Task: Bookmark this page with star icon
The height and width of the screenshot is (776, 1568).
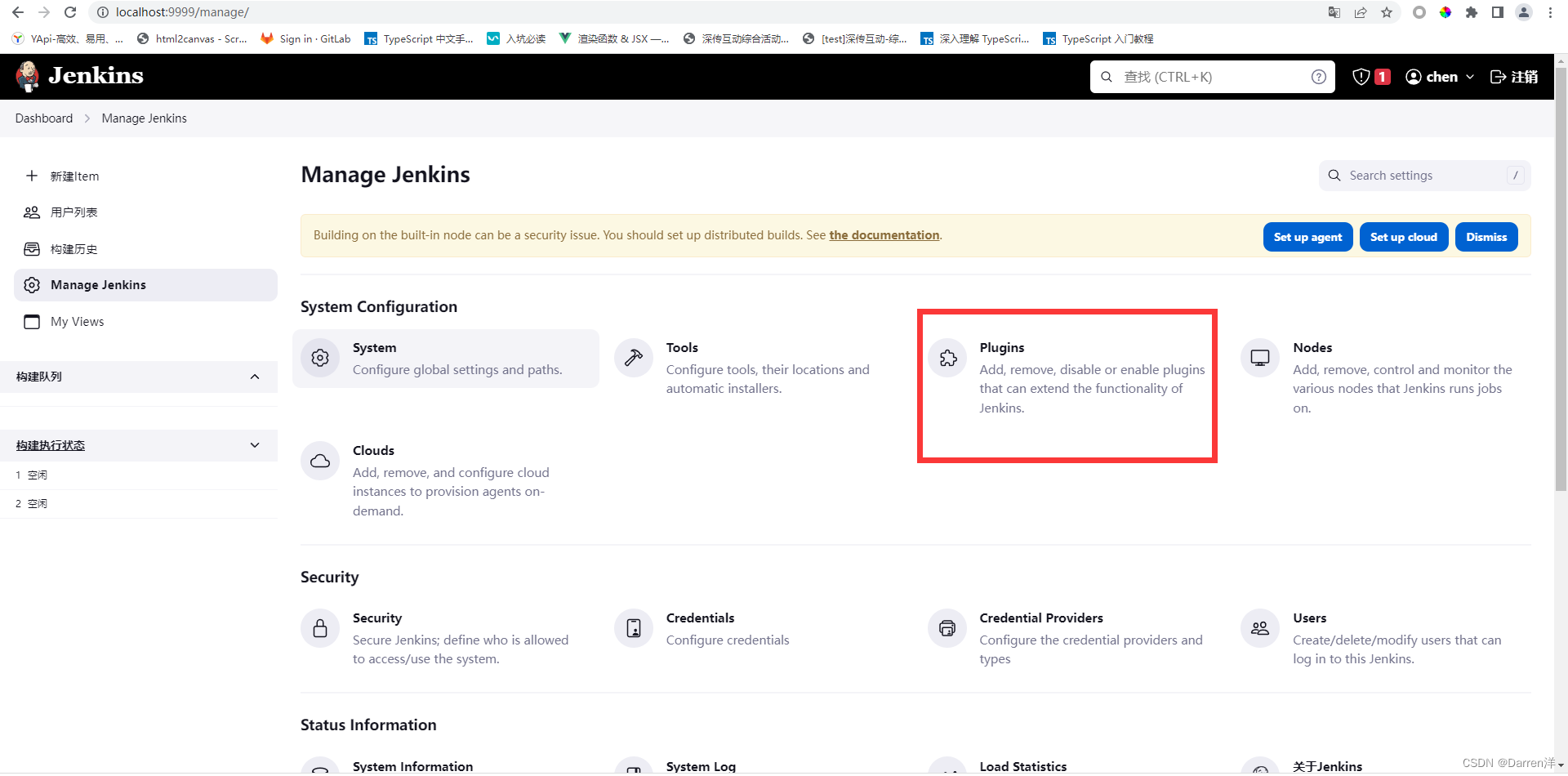Action: [x=1387, y=12]
